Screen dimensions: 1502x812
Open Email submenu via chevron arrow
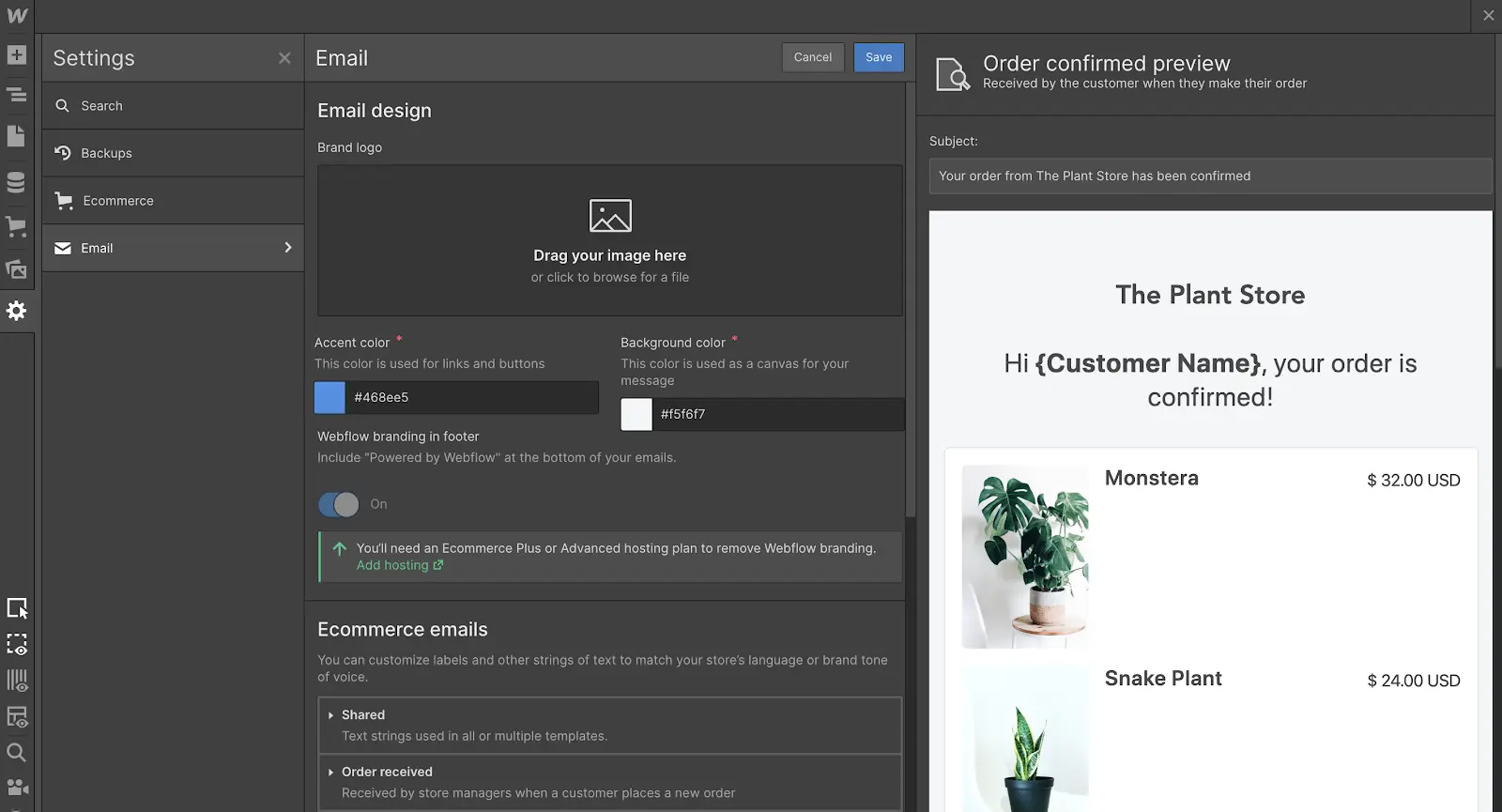[288, 248]
